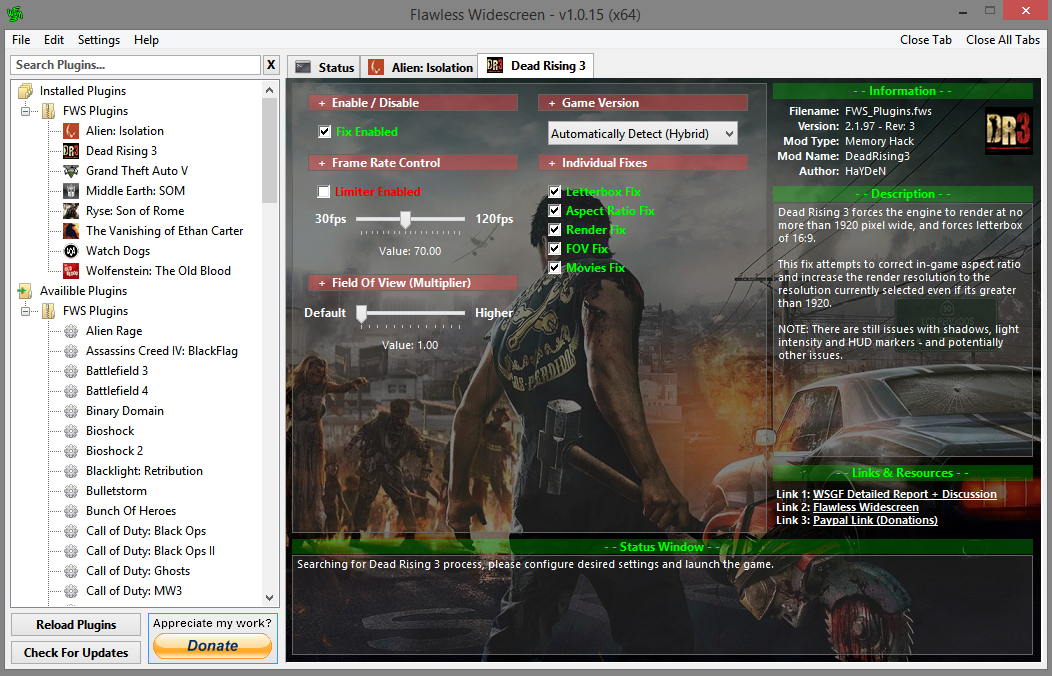Click the Search Plugins input field

point(136,65)
